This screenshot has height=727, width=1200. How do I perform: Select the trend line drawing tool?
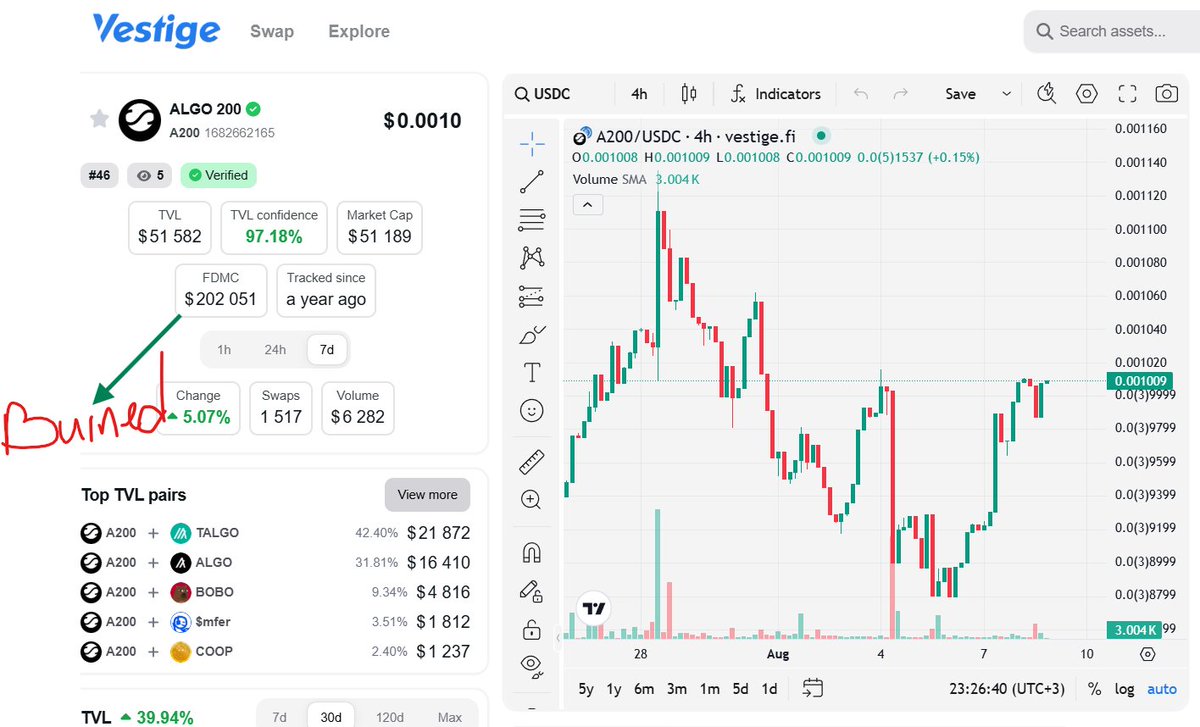click(532, 182)
